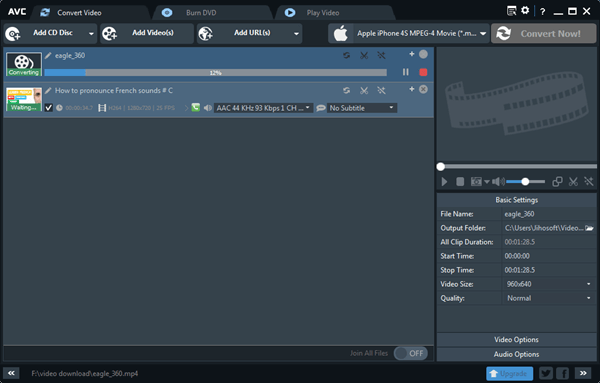The height and width of the screenshot is (383, 600).
Task: Expand the Add URL(s) dropdown arrow
Action: 296,34
